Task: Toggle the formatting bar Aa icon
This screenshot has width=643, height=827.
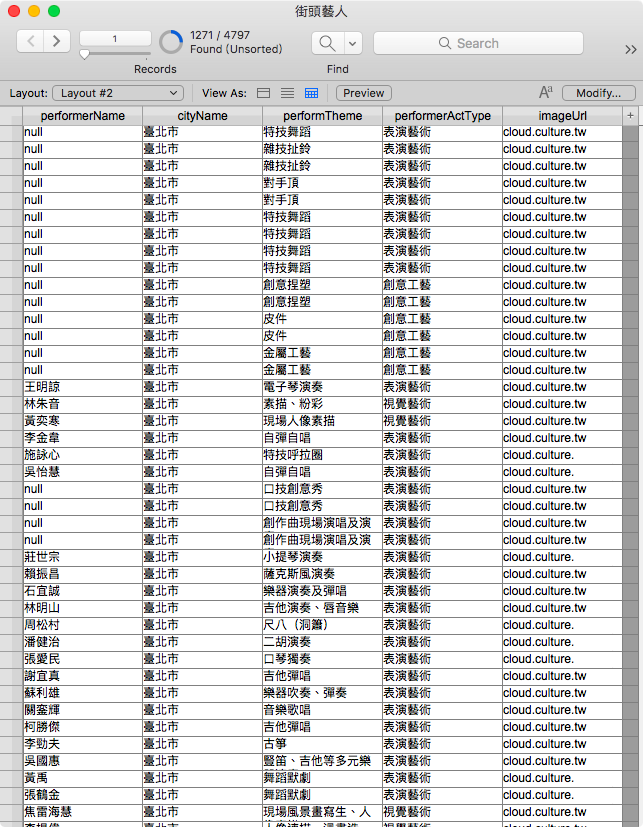Action: click(546, 93)
